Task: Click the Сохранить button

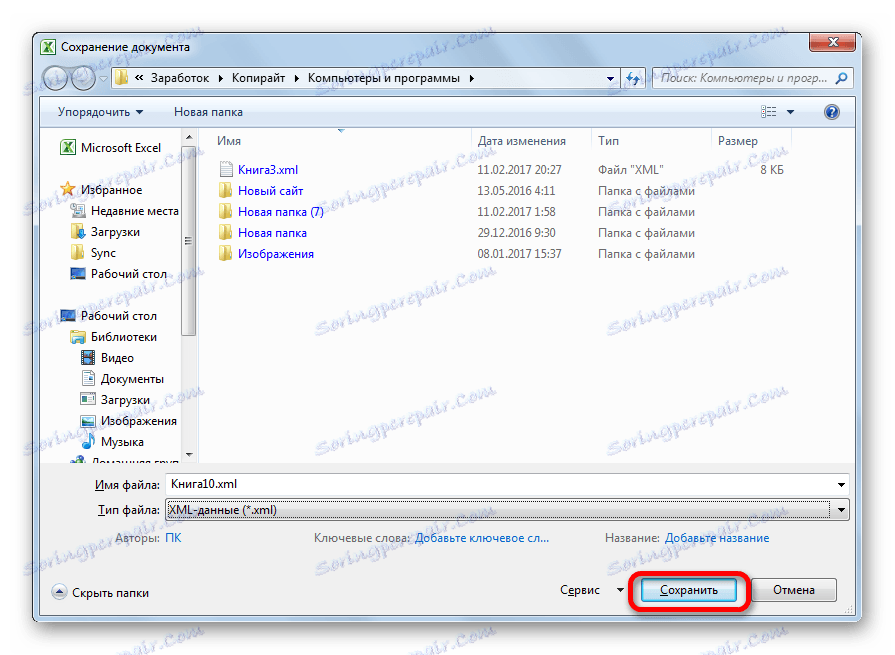Action: click(688, 590)
